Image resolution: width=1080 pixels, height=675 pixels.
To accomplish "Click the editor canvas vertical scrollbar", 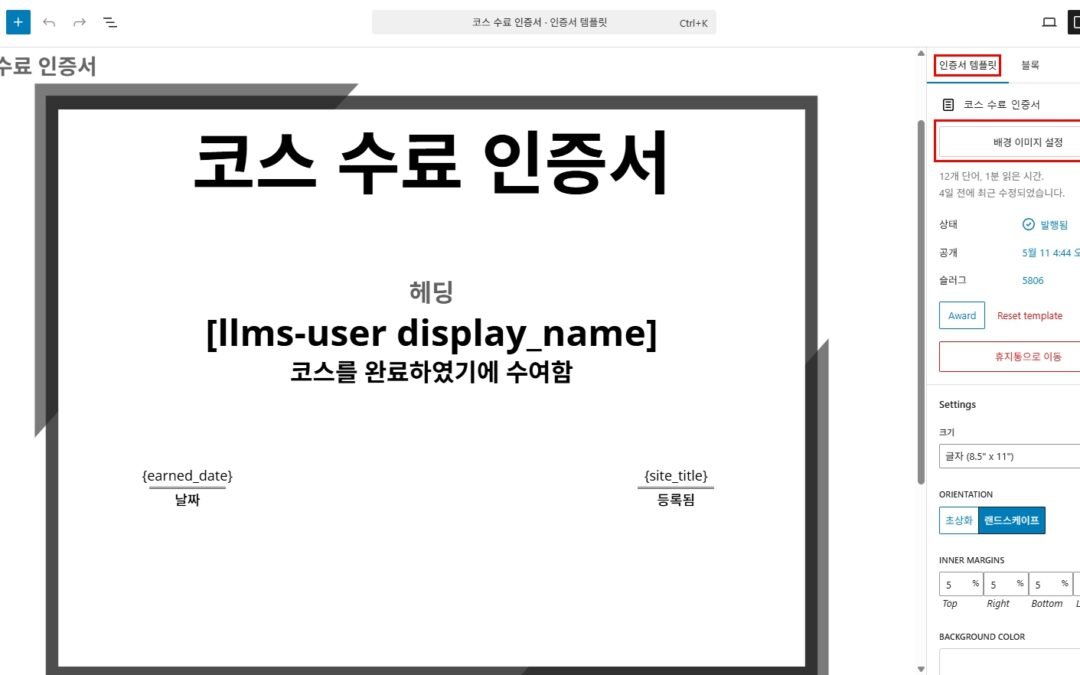I will pyautogui.click(x=921, y=302).
